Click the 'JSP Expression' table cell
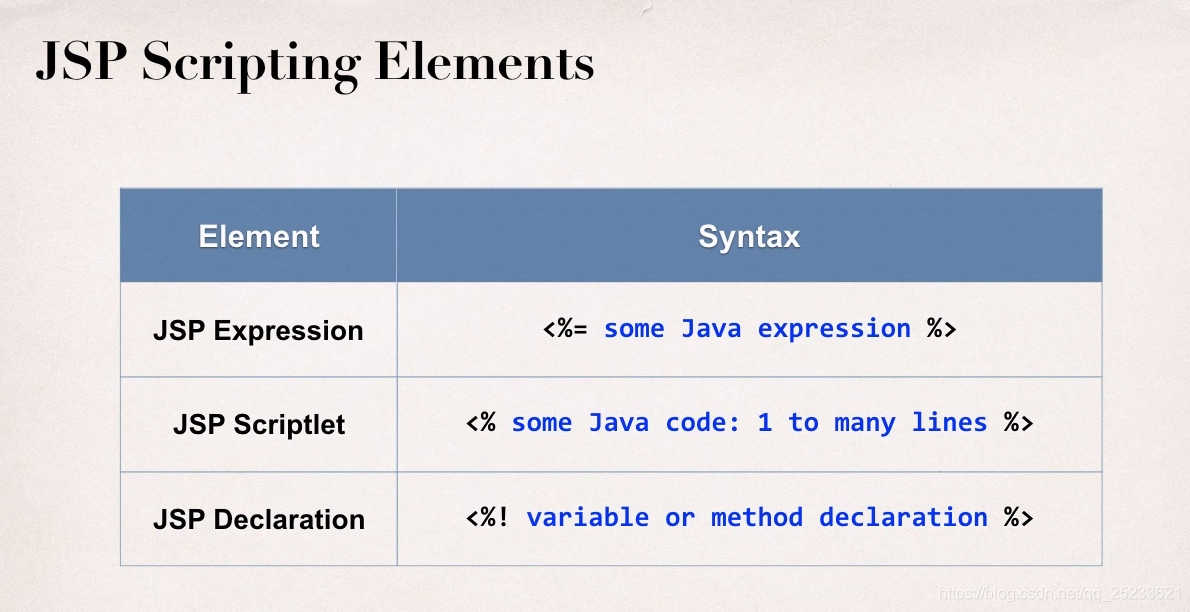Image resolution: width=1190 pixels, height=612 pixels. [258, 330]
